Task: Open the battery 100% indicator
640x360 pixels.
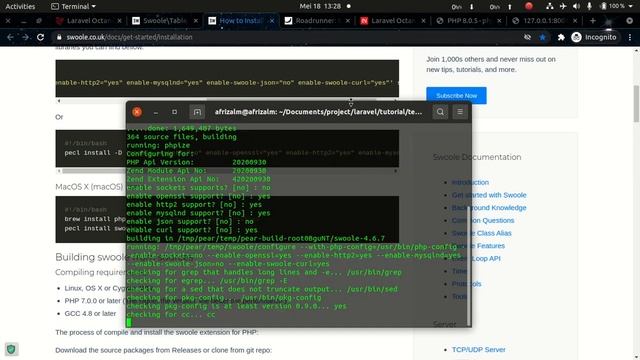Action: (x=612, y=6)
